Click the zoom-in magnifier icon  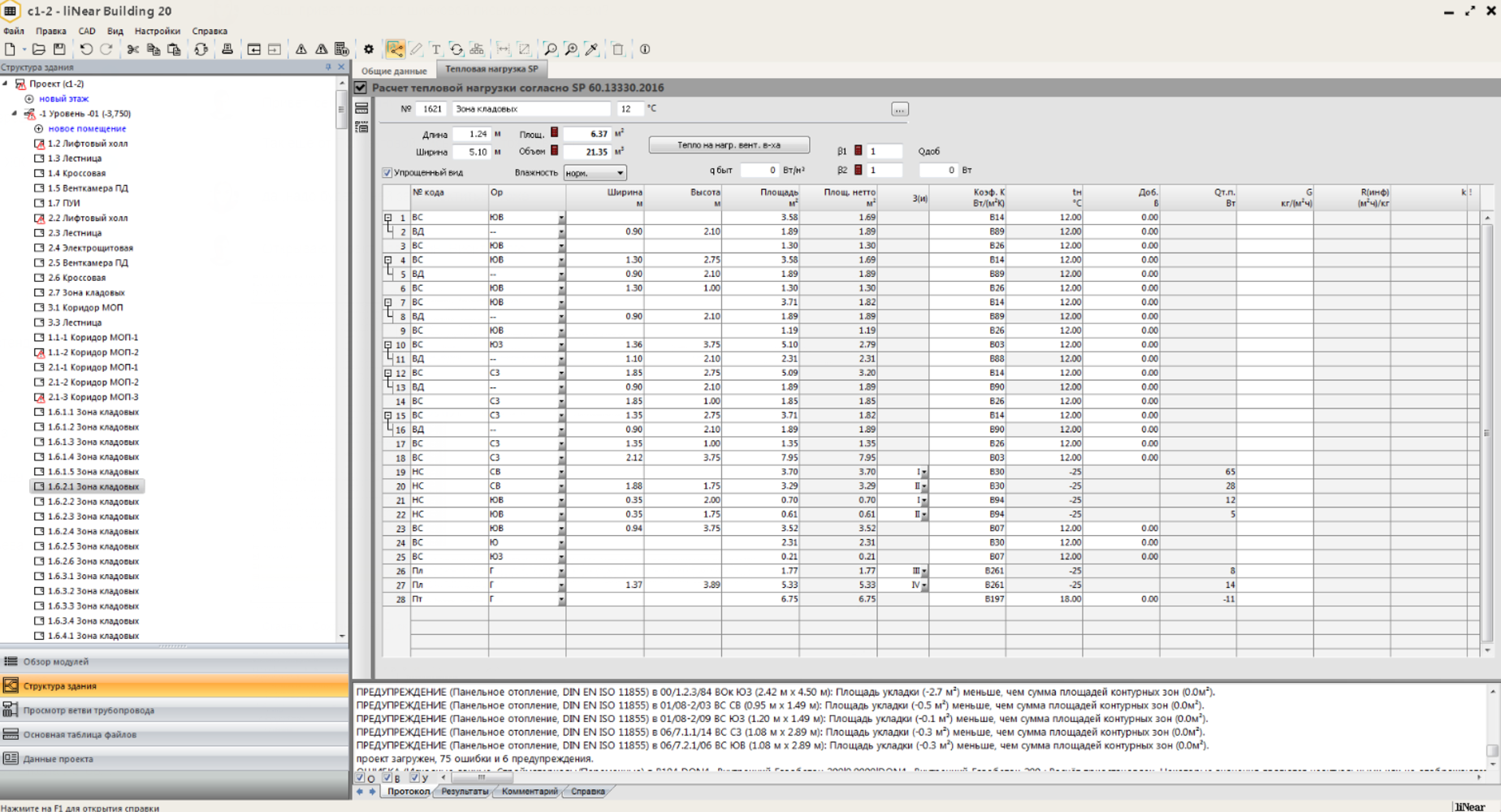(571, 50)
